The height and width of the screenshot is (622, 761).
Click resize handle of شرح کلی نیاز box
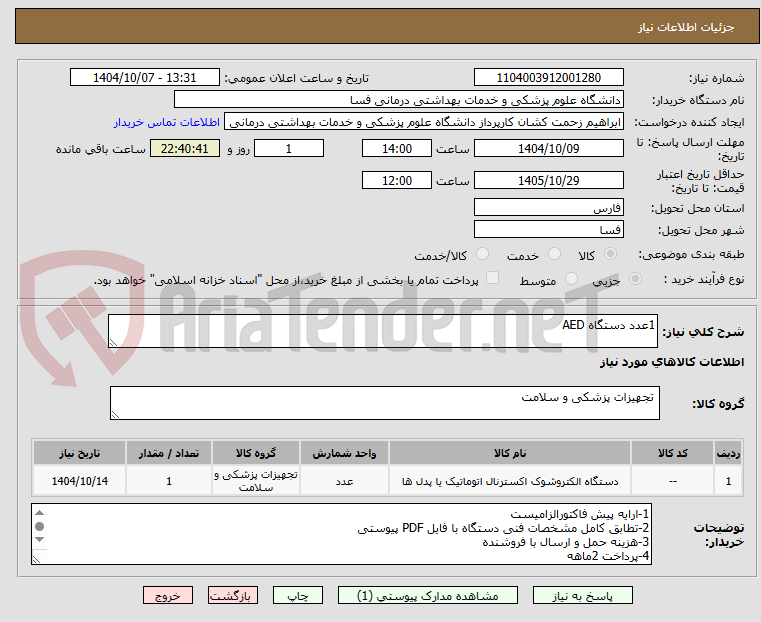(114, 343)
